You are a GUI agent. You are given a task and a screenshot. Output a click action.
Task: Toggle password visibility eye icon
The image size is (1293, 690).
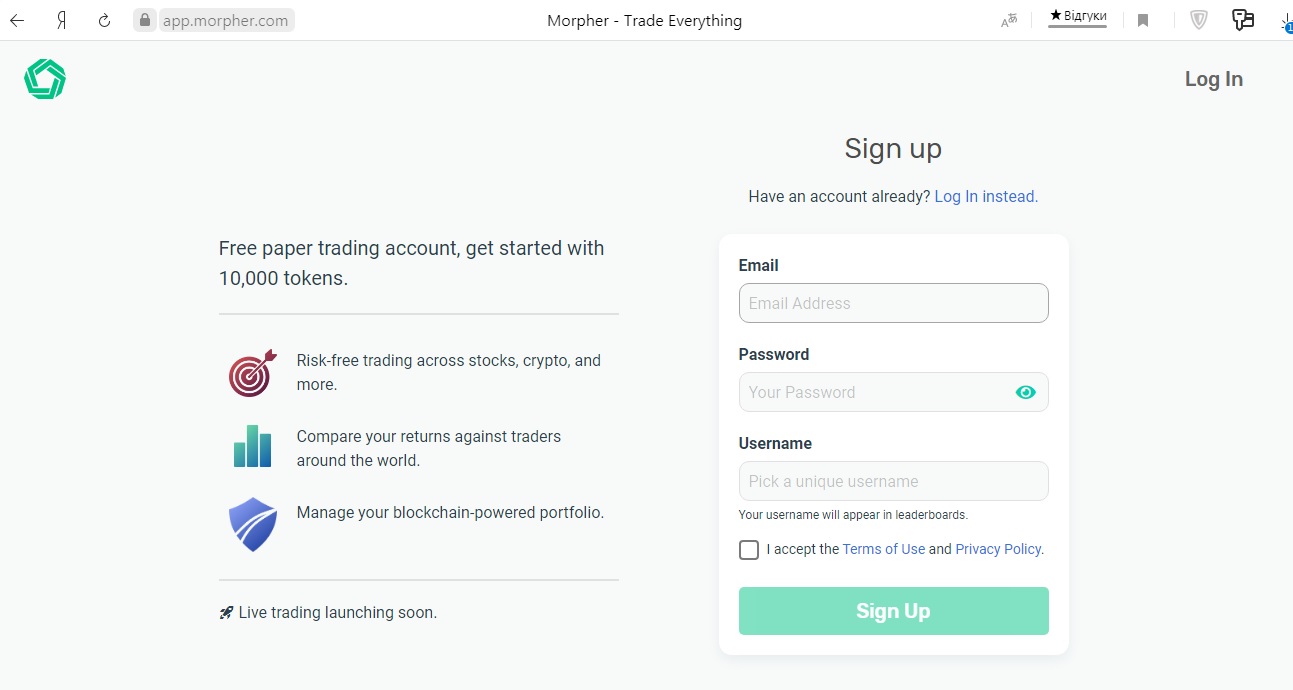(x=1025, y=392)
